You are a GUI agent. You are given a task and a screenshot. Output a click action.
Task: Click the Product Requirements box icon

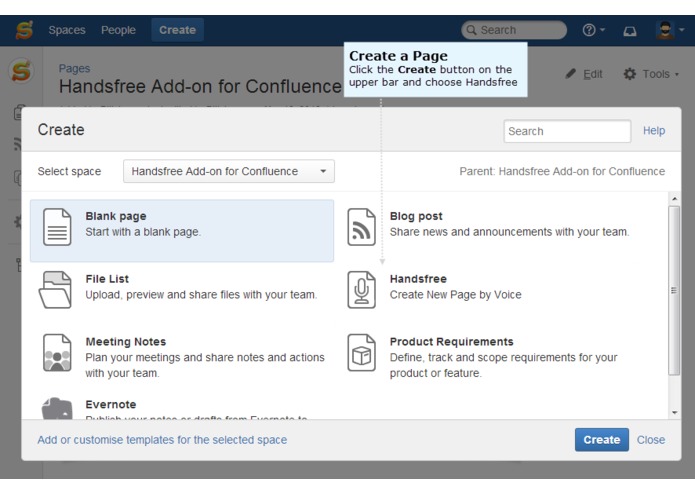[x=361, y=353]
